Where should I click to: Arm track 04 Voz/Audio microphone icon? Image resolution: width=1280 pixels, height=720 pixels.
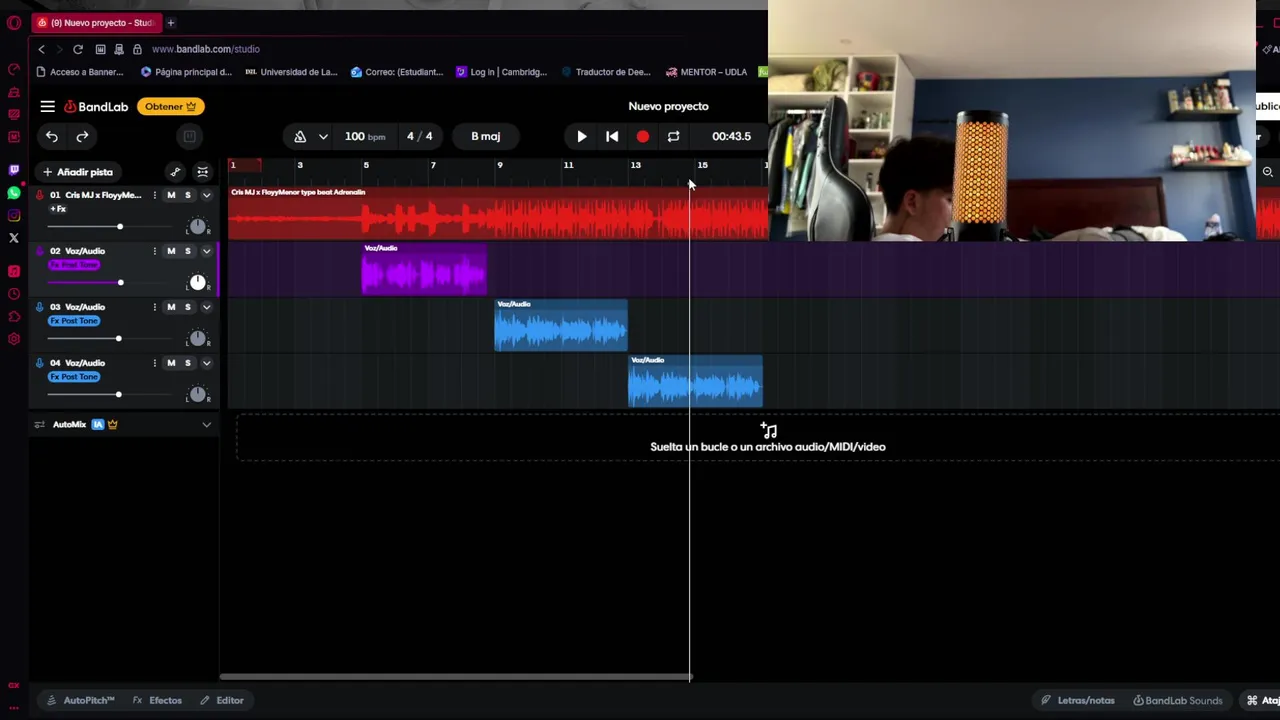click(39, 363)
